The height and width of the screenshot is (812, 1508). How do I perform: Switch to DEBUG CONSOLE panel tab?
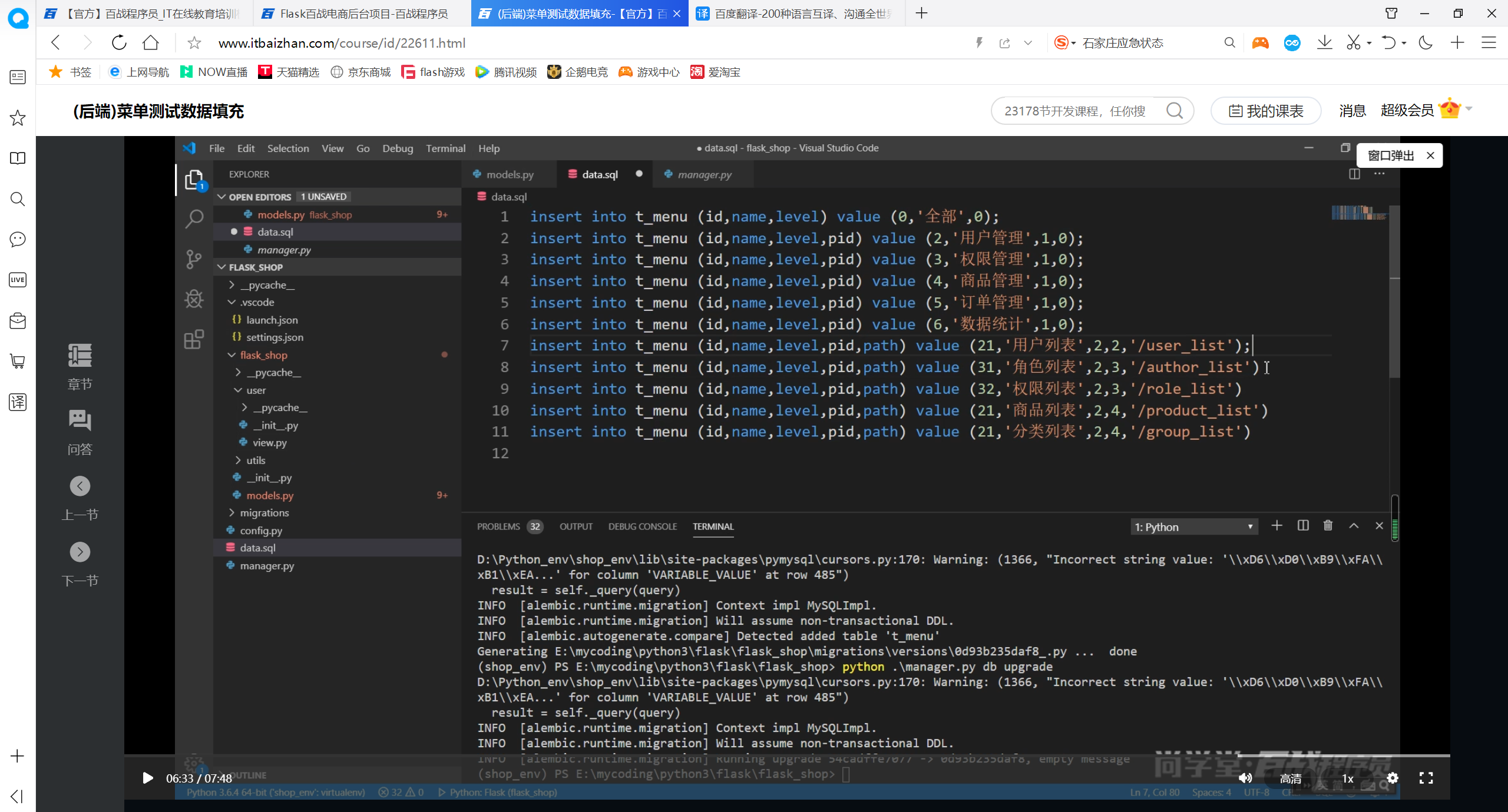pos(643,526)
